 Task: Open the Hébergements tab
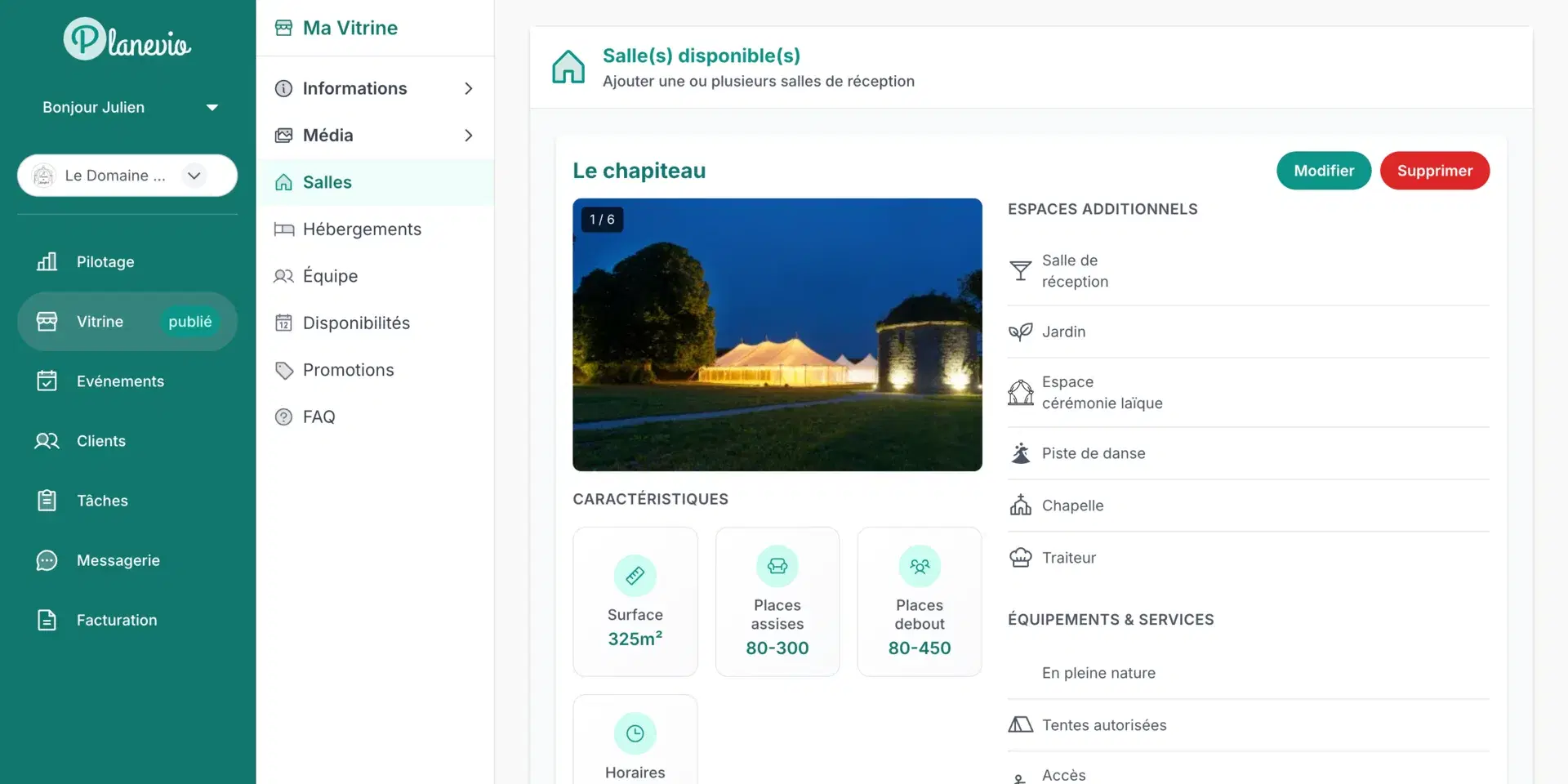click(x=375, y=229)
